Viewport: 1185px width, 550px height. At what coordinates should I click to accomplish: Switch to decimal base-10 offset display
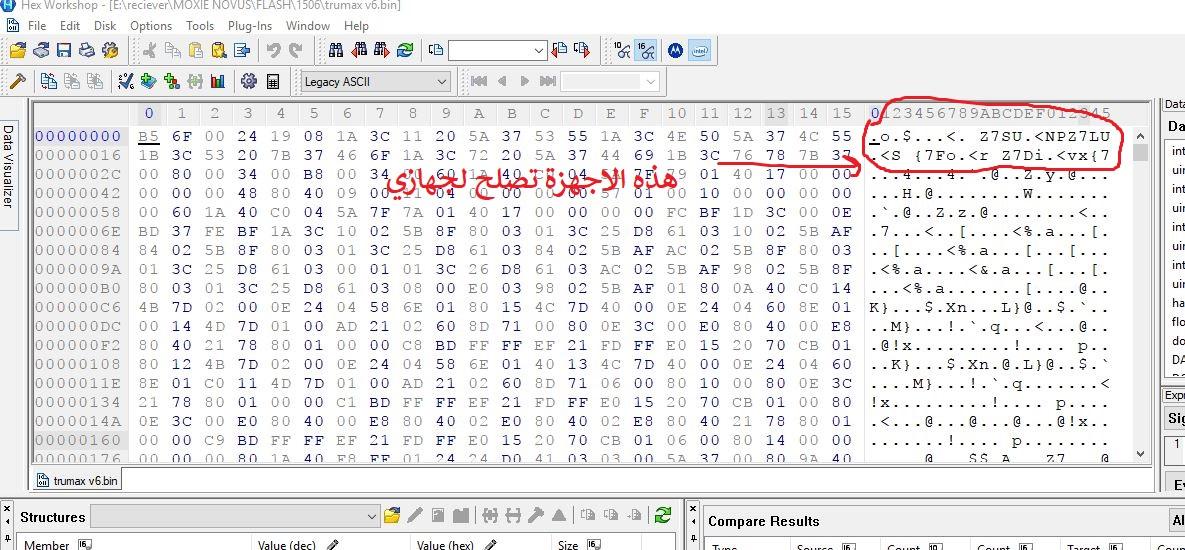click(622, 51)
